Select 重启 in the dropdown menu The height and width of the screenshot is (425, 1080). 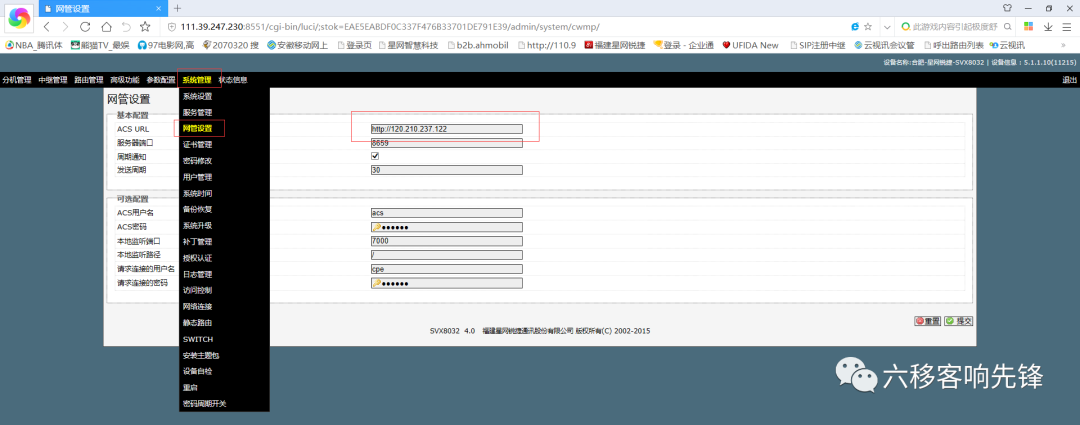pyautogui.click(x=189, y=388)
